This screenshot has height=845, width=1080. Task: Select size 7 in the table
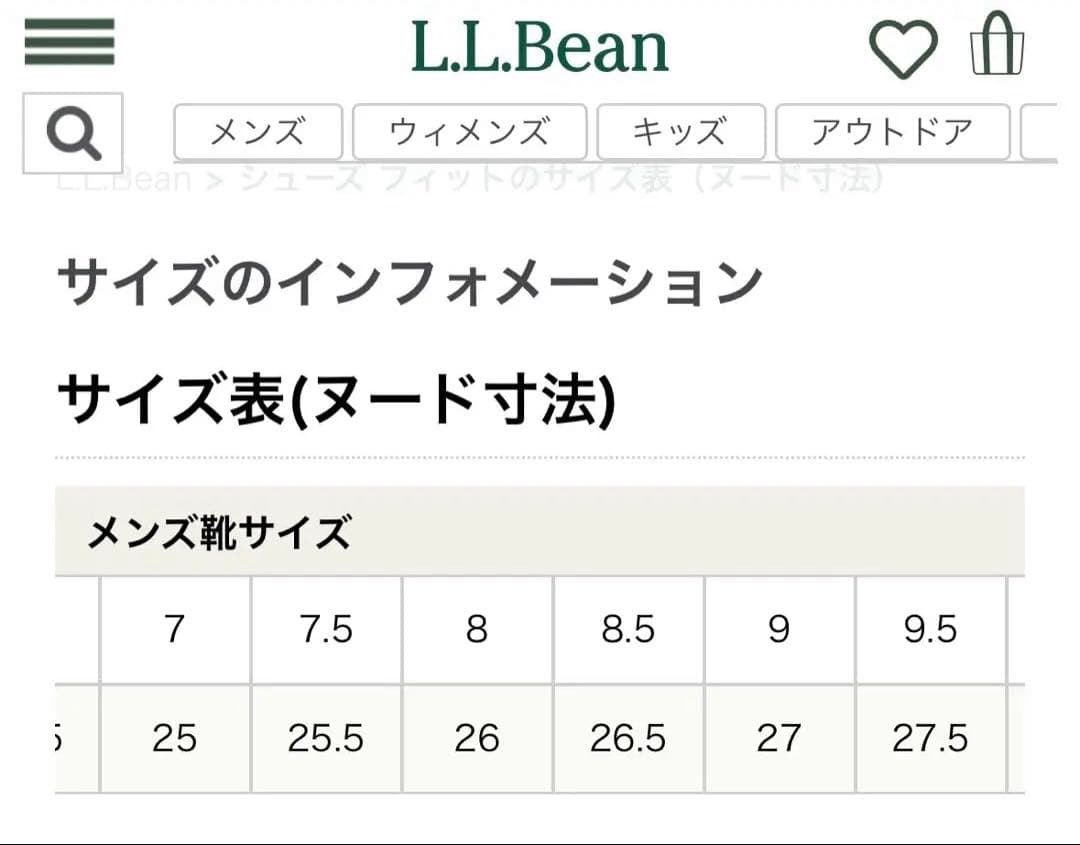pos(176,629)
